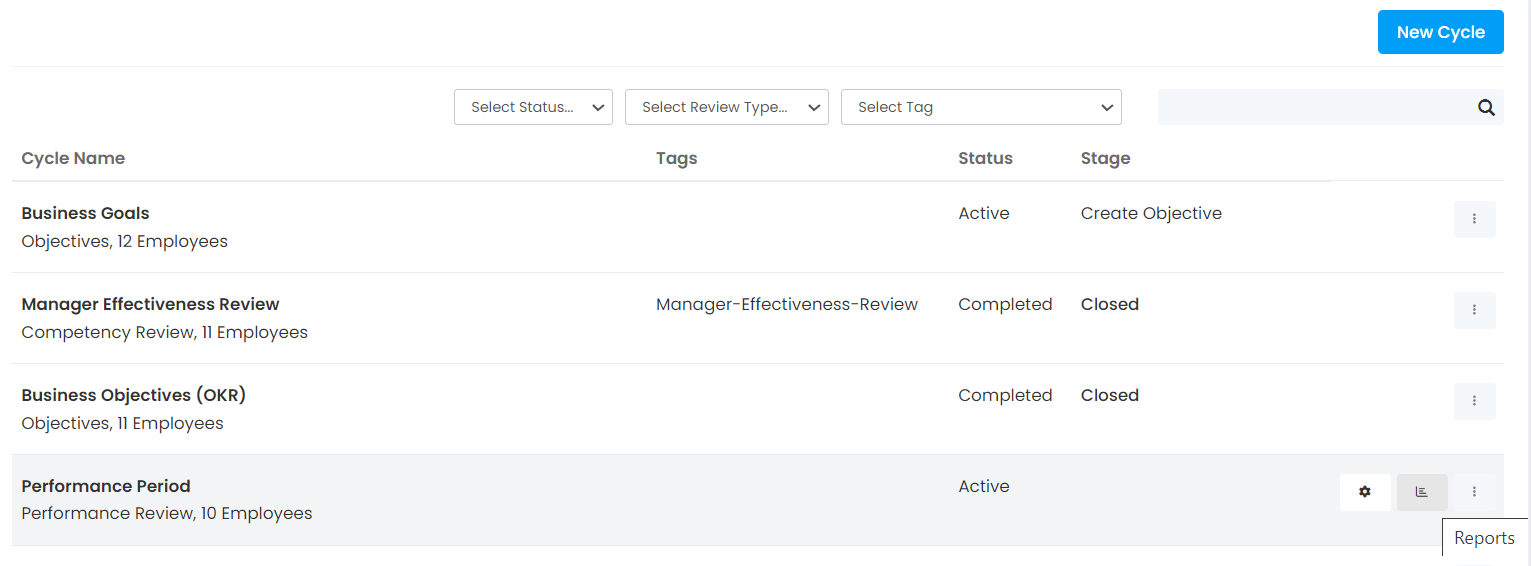The height and width of the screenshot is (566, 1531).
Task: Click the Status column header
Action: tap(985, 158)
